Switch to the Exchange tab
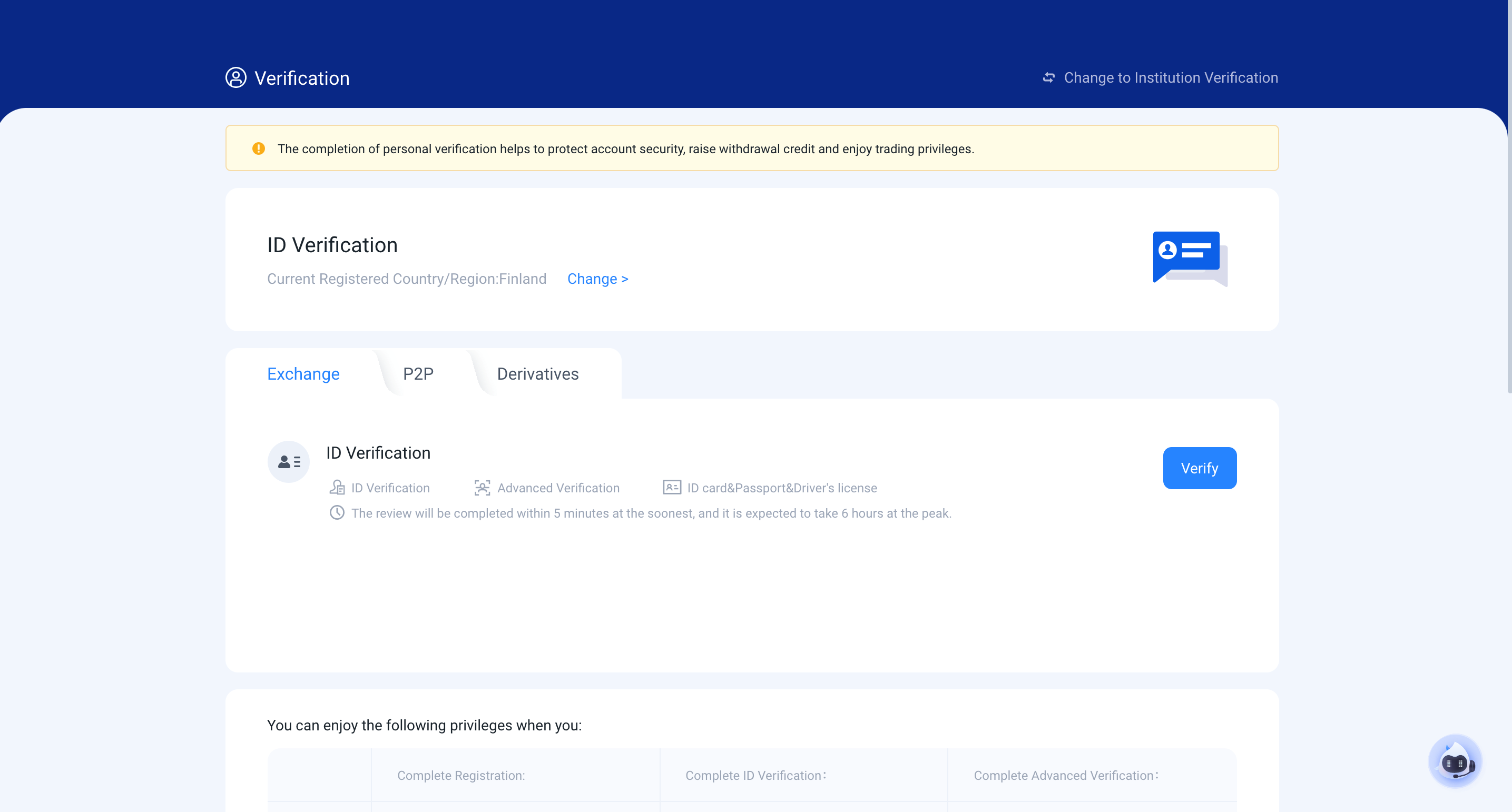The height and width of the screenshot is (812, 1512). point(303,374)
